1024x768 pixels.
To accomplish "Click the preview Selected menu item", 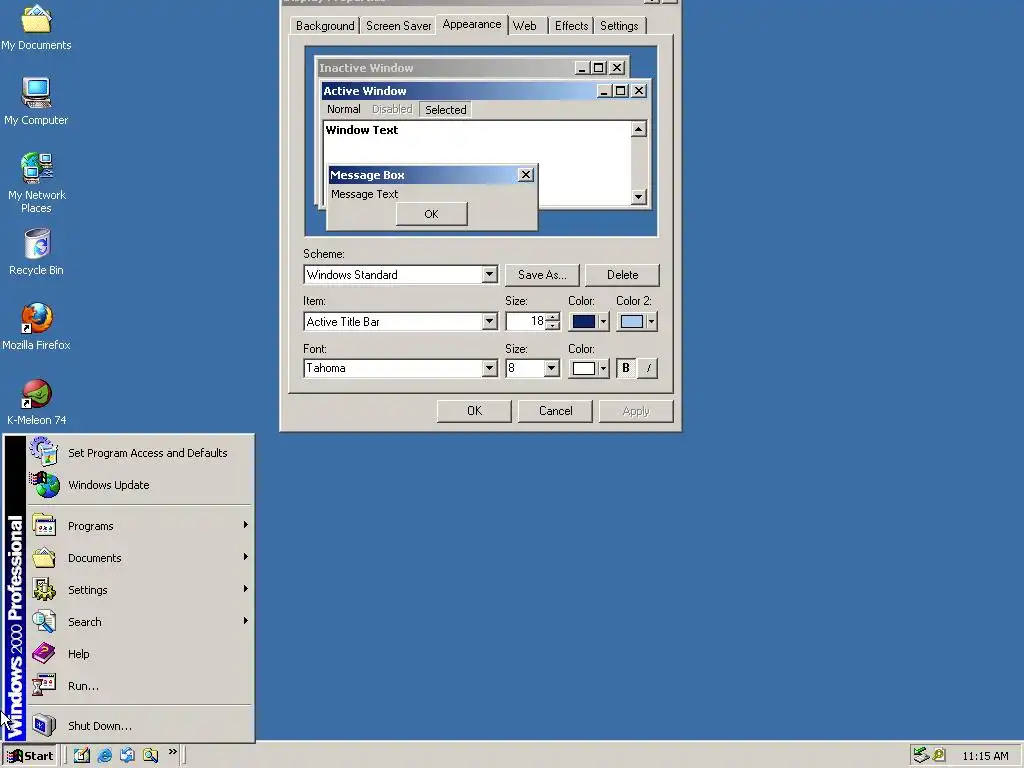I will pos(445,110).
